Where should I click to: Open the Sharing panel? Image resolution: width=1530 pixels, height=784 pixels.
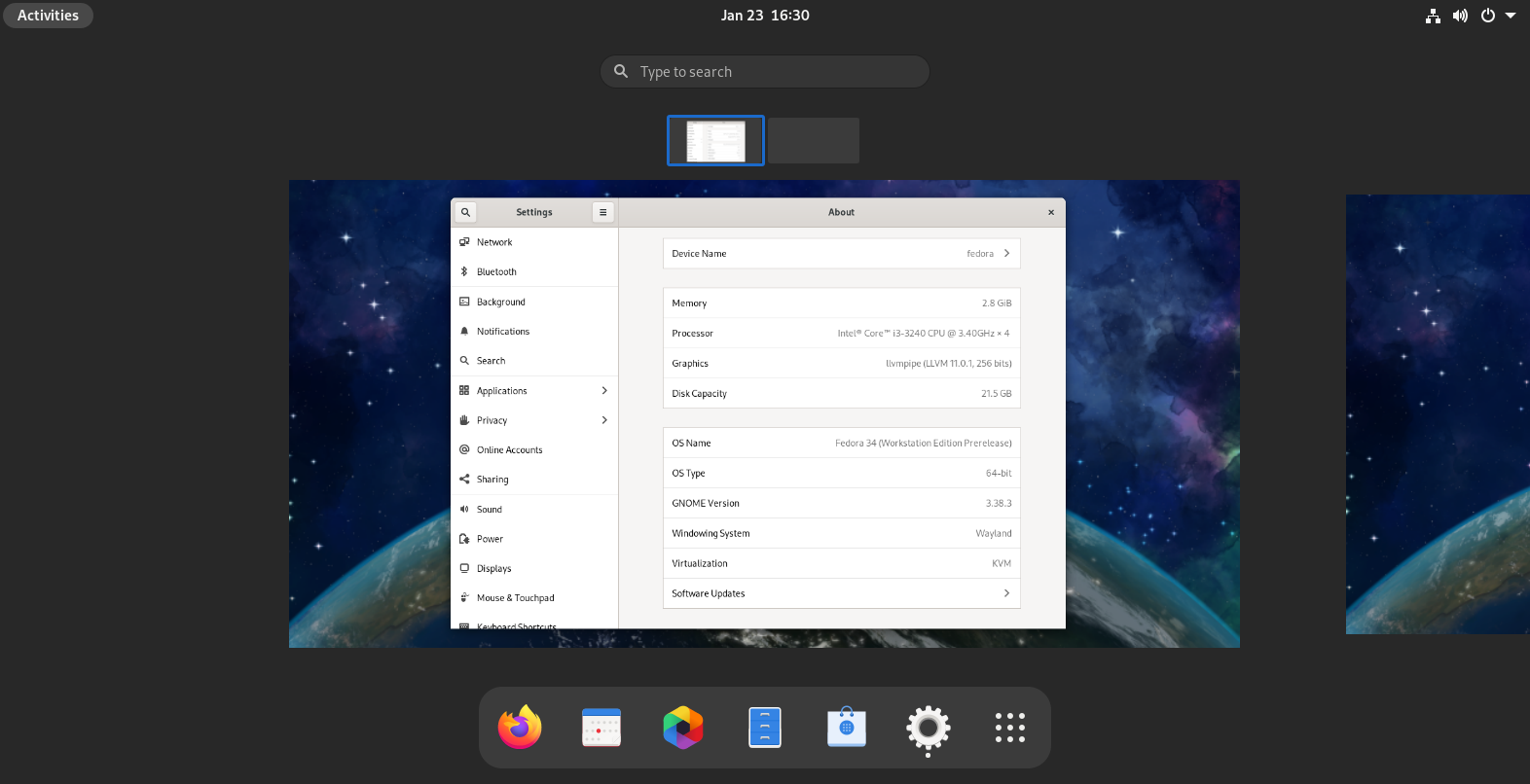534,480
